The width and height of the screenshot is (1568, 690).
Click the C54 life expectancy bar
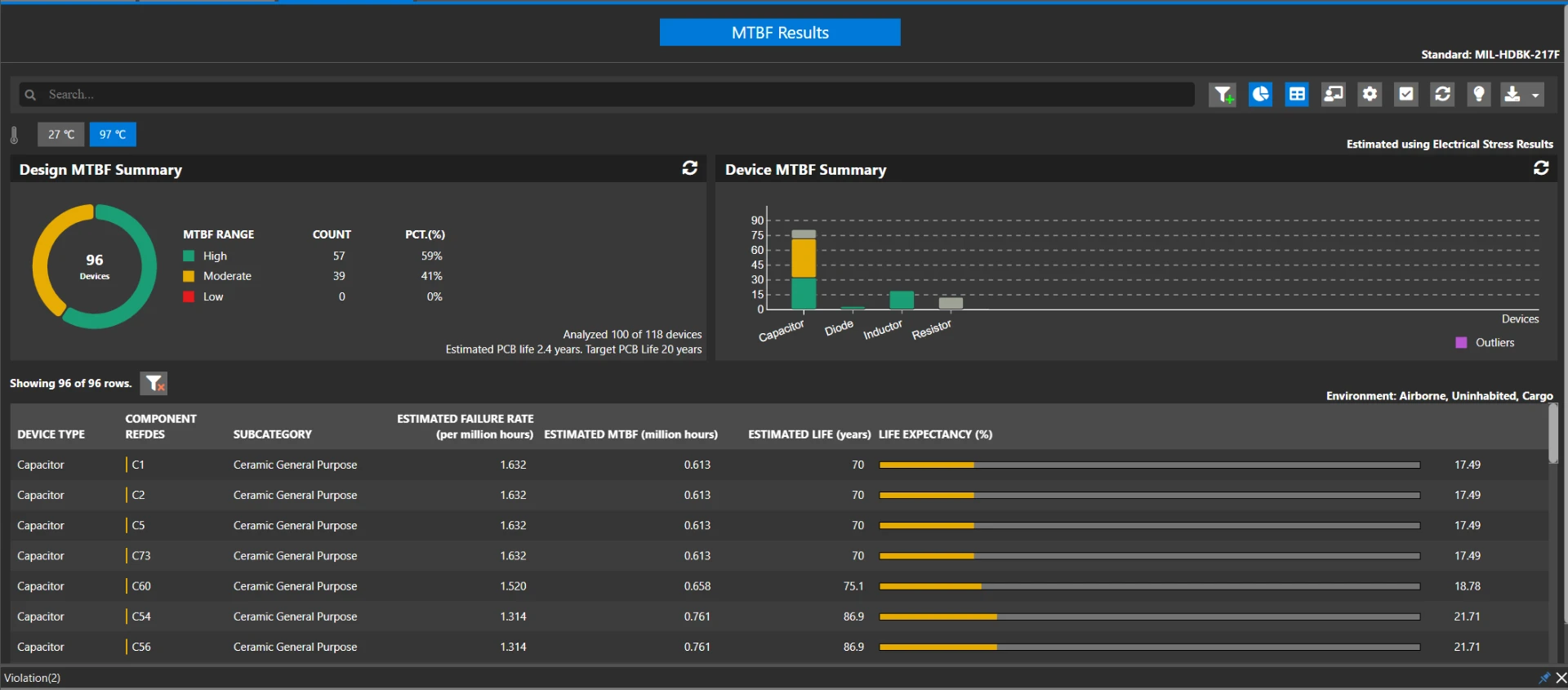(x=1150, y=617)
